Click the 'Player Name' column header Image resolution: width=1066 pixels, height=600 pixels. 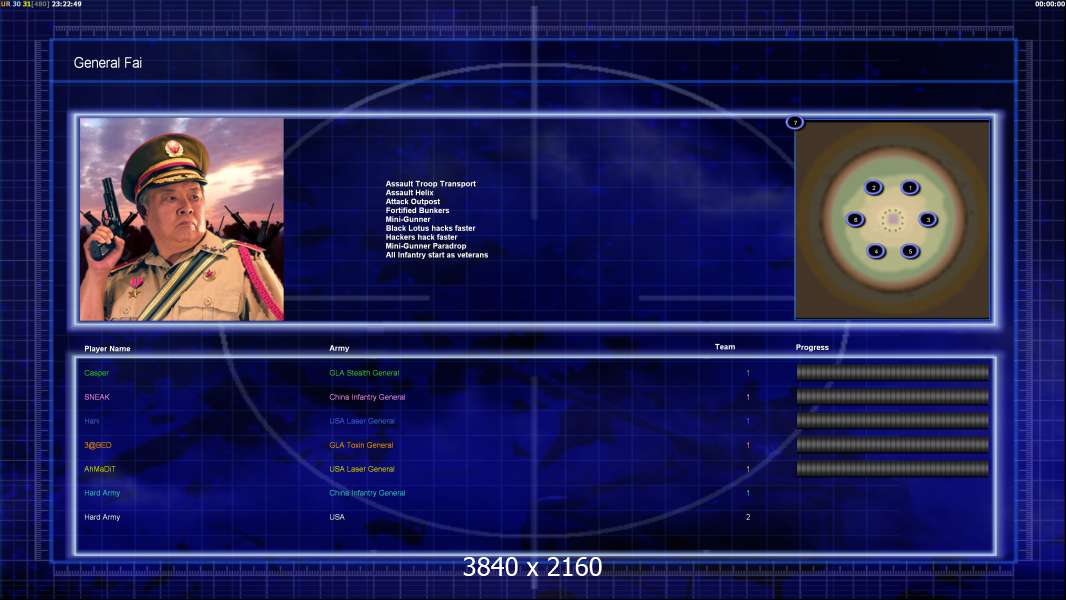[x=107, y=349]
